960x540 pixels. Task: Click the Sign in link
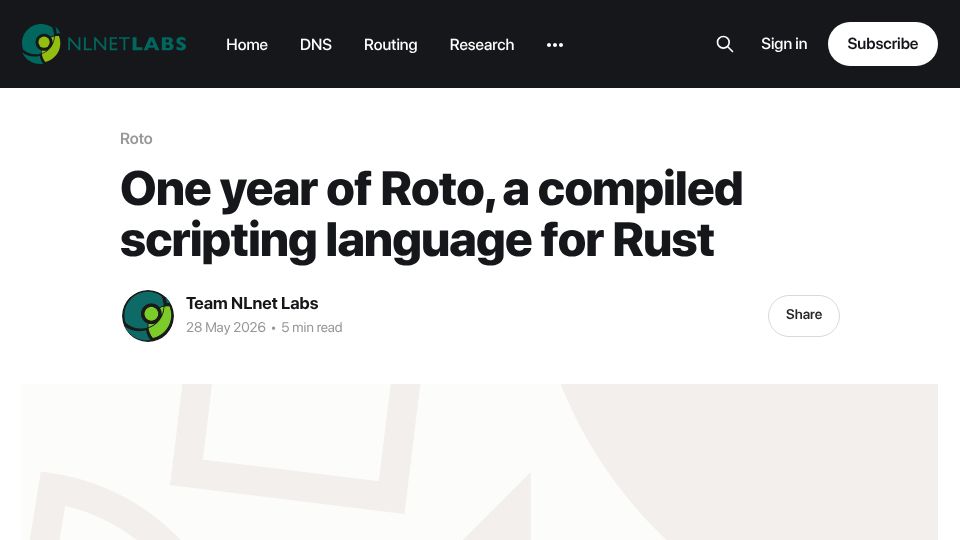click(784, 44)
